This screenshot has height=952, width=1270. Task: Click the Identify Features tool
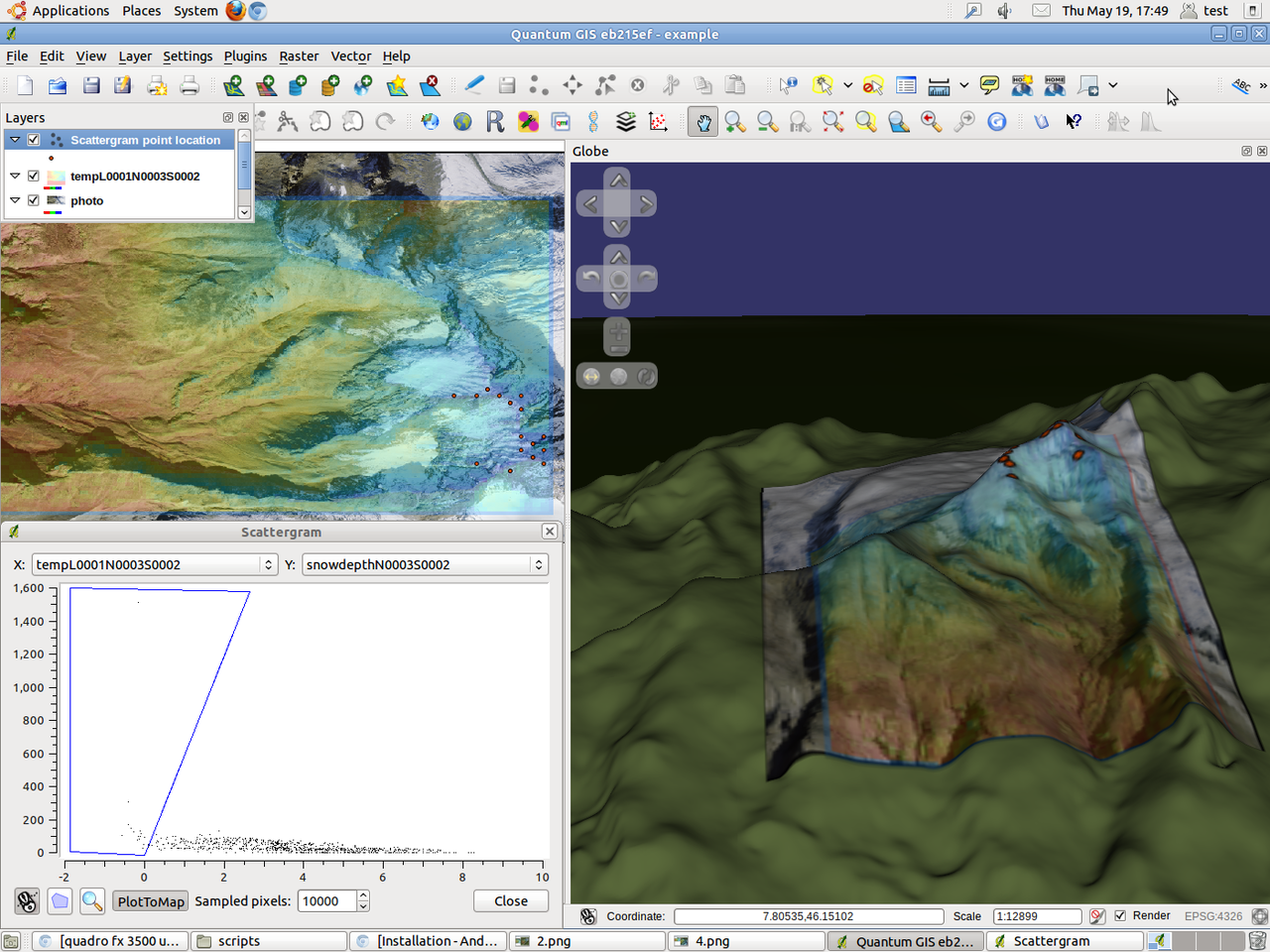click(x=788, y=86)
